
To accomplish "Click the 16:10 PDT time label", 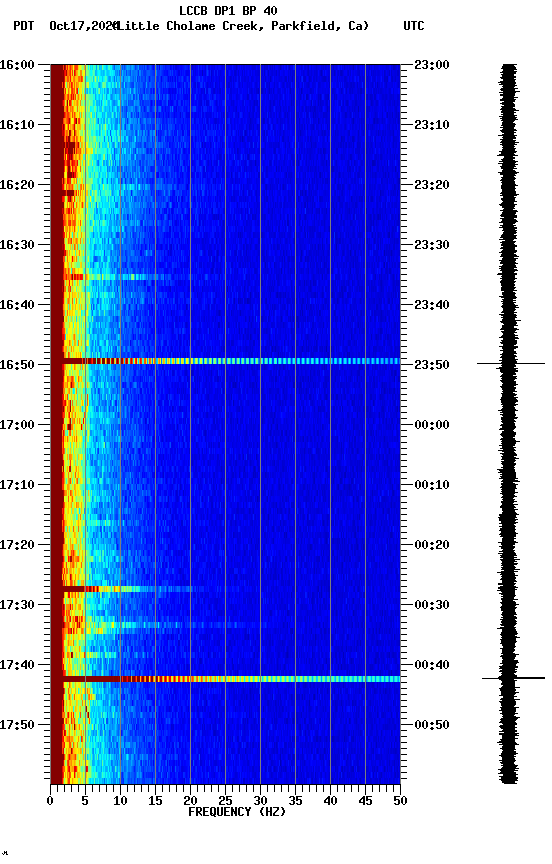I will (x=17, y=125).
